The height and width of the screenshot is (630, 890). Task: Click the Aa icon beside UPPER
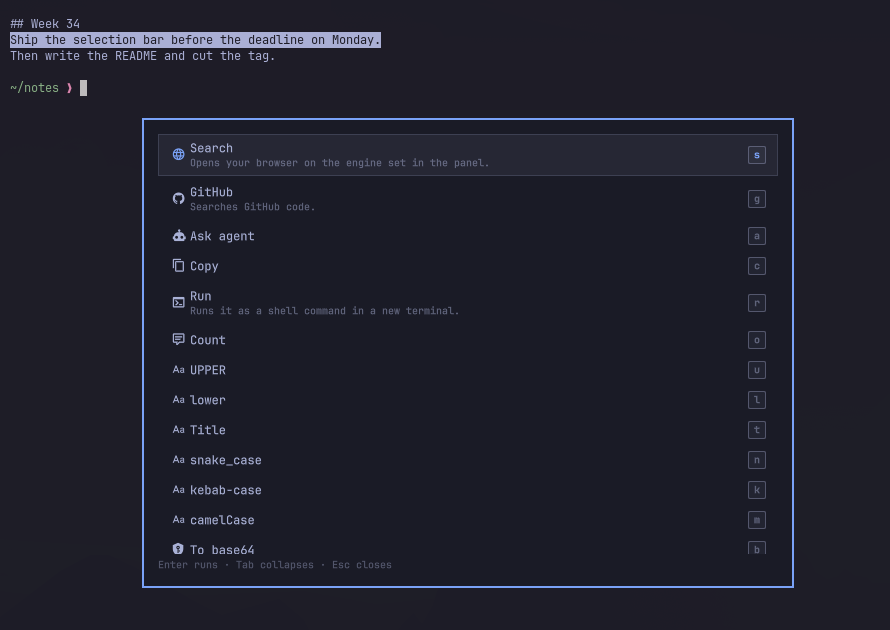178,370
